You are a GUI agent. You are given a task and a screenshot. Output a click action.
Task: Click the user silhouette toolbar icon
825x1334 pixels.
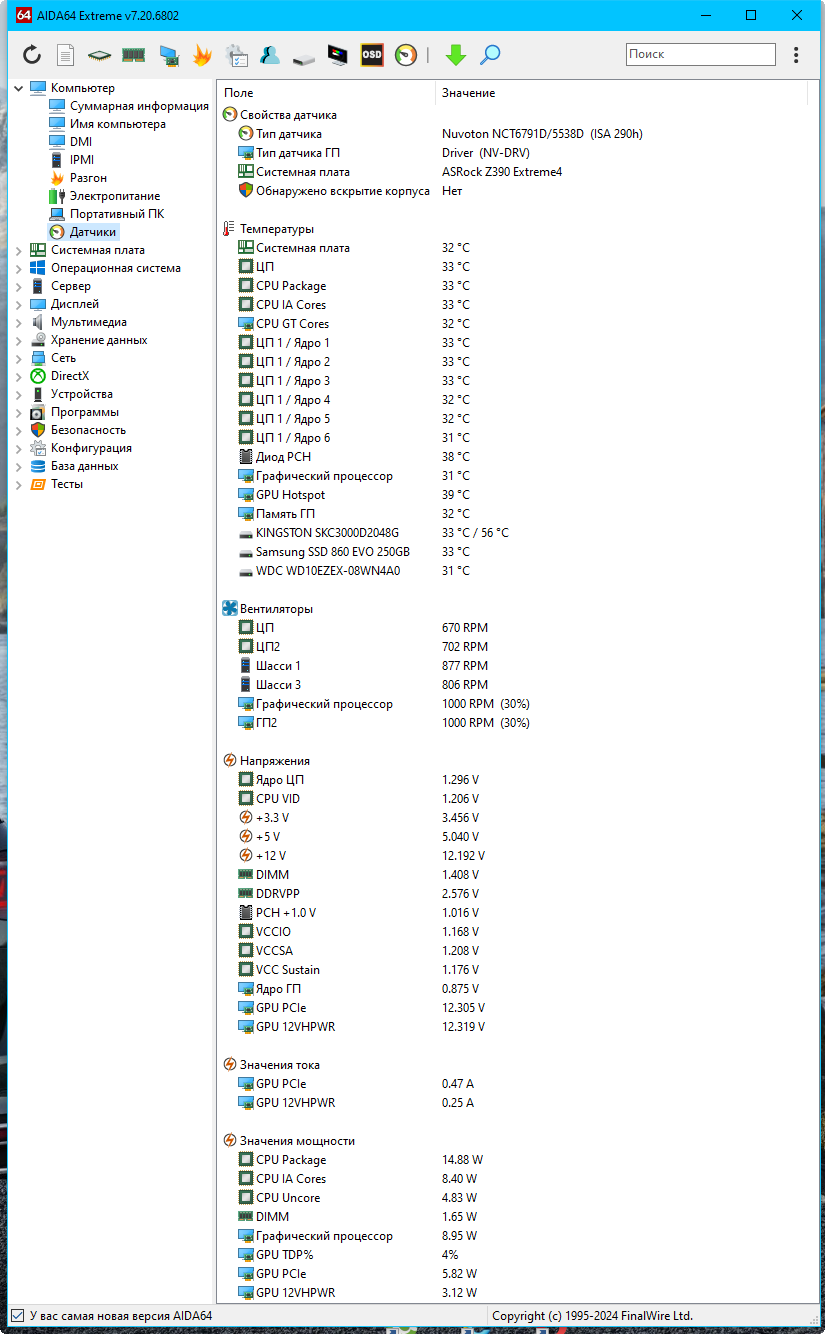(x=269, y=55)
